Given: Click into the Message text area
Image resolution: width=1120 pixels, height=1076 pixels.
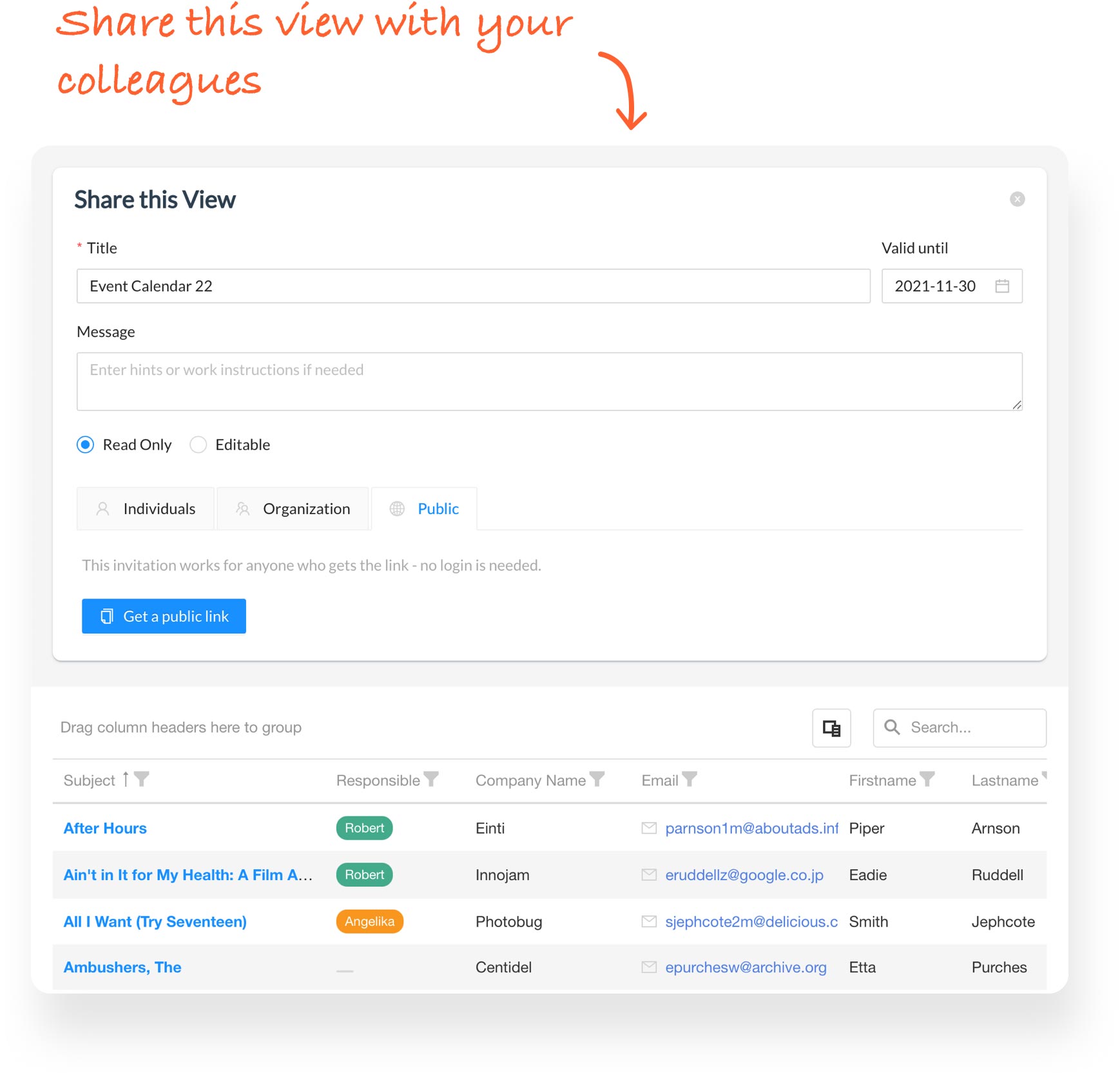Looking at the screenshot, I should (x=549, y=381).
